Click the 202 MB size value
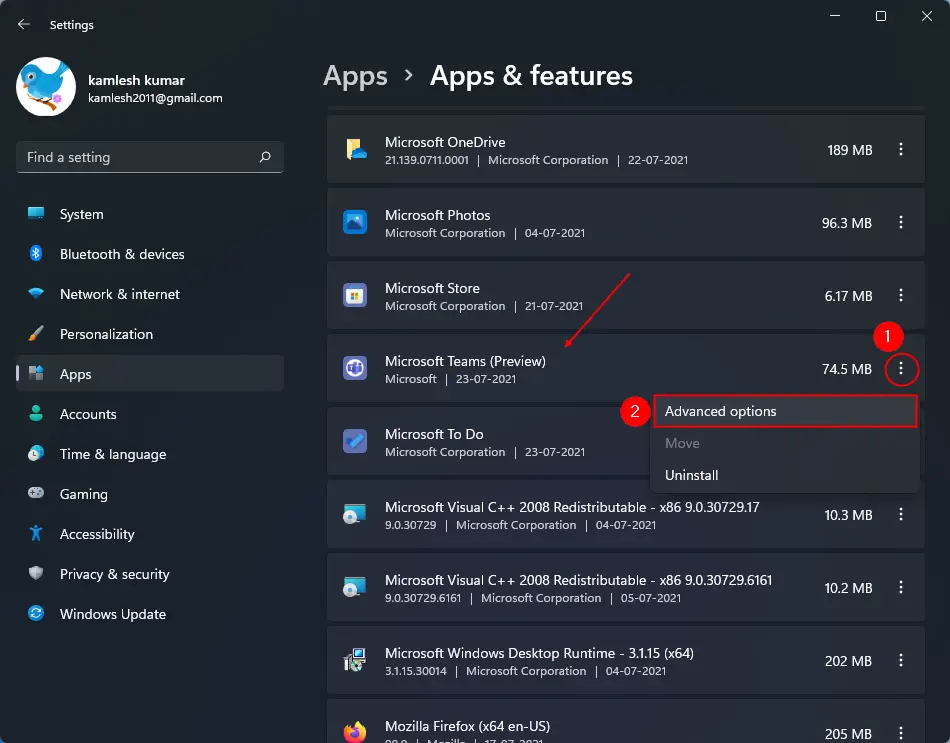 tap(848, 661)
